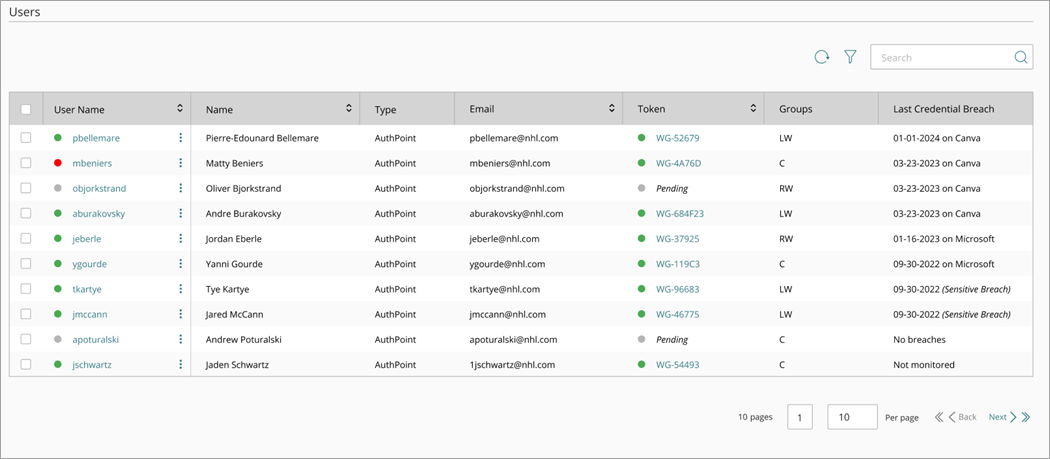Open the three-dot menu for mbeniers

click(x=181, y=163)
